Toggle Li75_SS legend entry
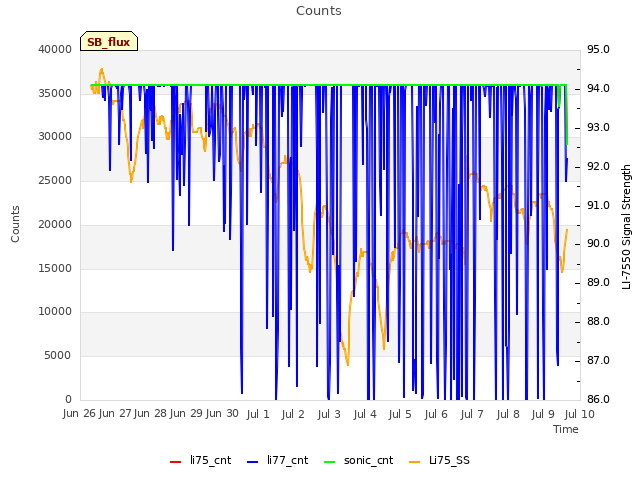 click(x=439, y=460)
